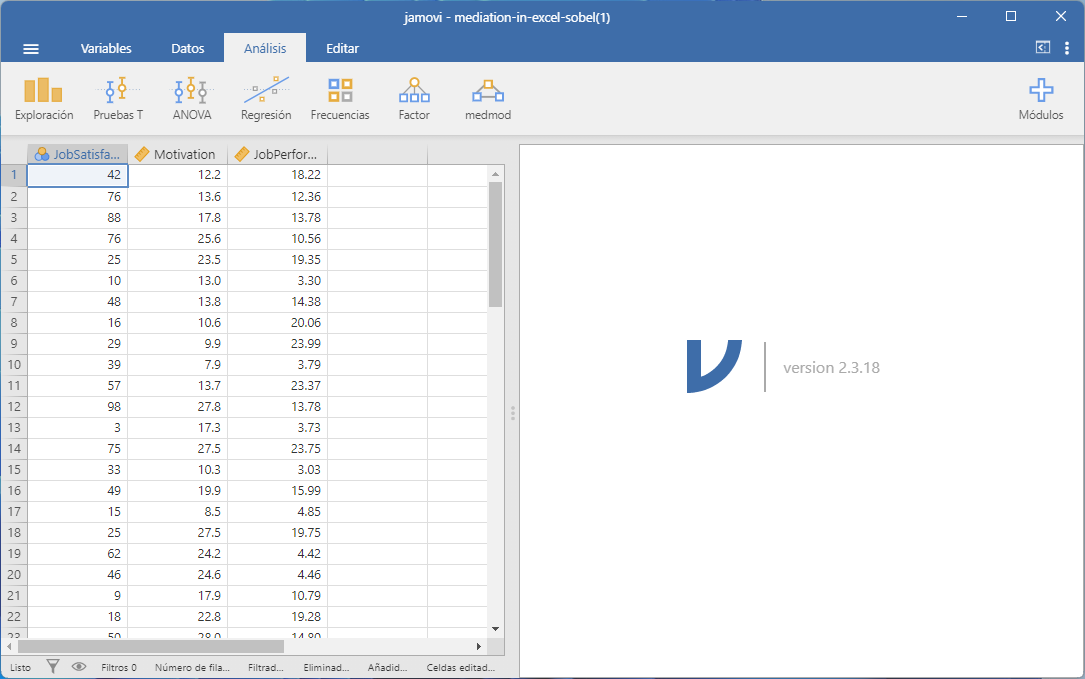Open the ANOVA analysis menu
The width and height of the screenshot is (1085, 679).
coord(191,99)
